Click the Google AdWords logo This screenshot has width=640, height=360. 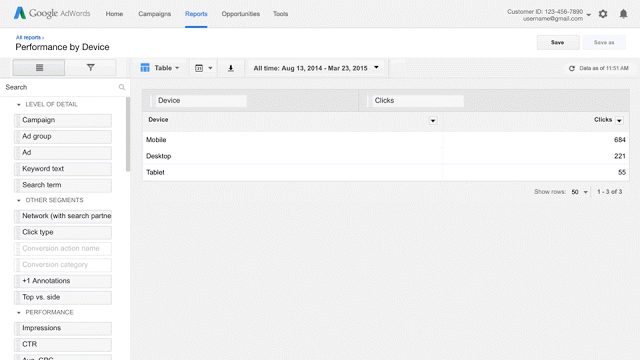(x=52, y=13)
